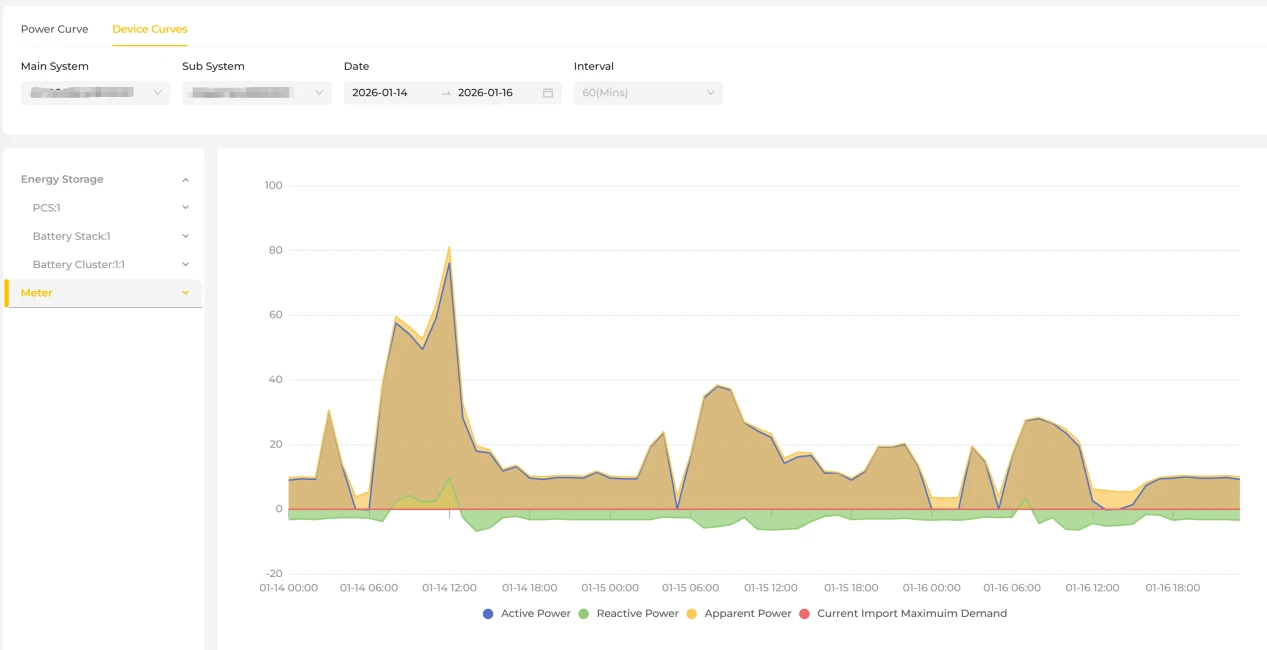Click the yellow Meter chevron icon
Viewport: 1267px width, 650px height.
click(x=185, y=293)
